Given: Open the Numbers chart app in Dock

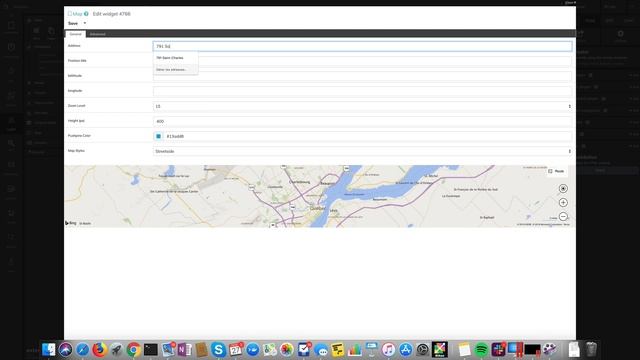Looking at the screenshot, I should (355, 349).
